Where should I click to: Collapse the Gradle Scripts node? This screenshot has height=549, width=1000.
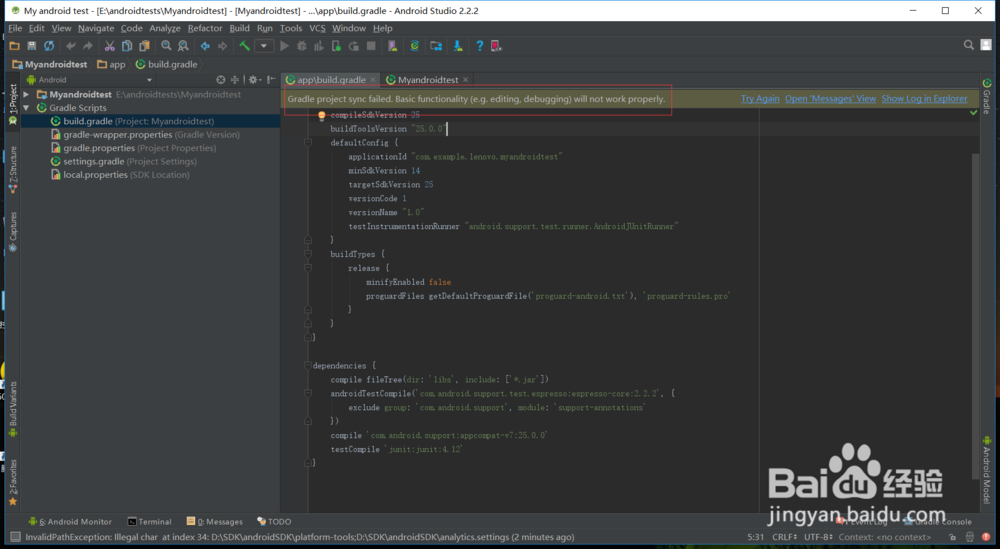pos(26,108)
